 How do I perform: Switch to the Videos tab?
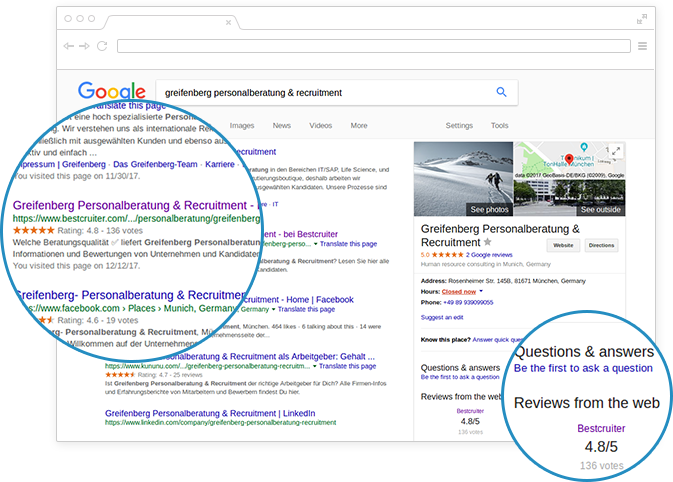[x=321, y=125]
